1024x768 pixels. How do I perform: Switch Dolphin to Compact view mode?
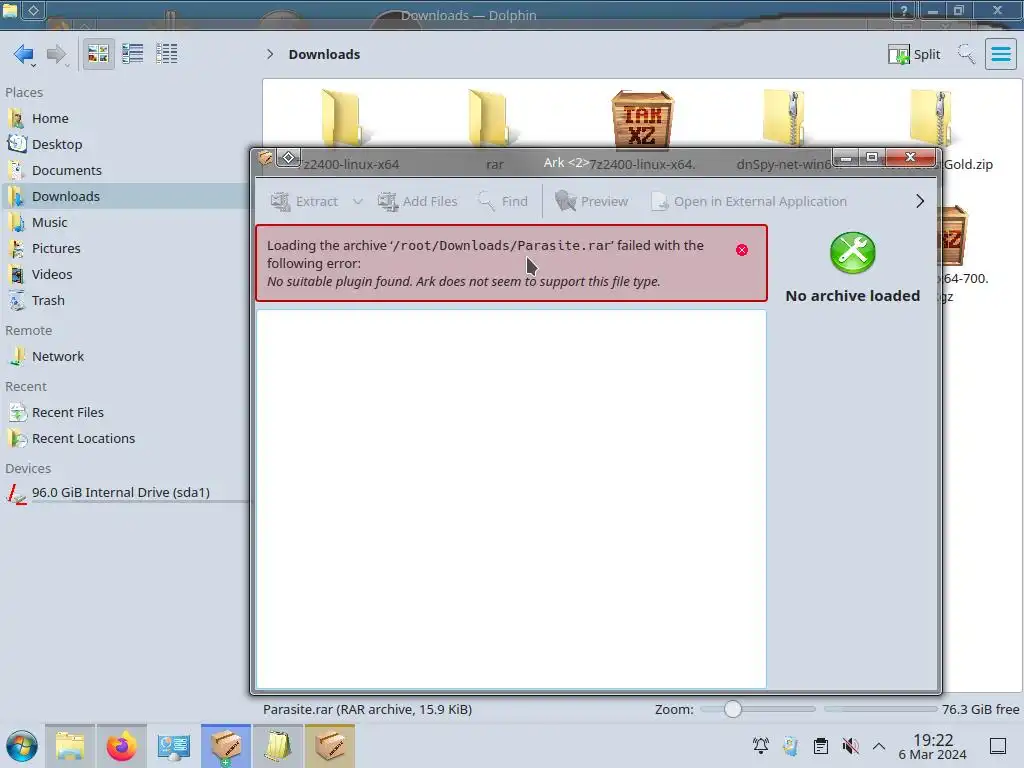(x=133, y=54)
